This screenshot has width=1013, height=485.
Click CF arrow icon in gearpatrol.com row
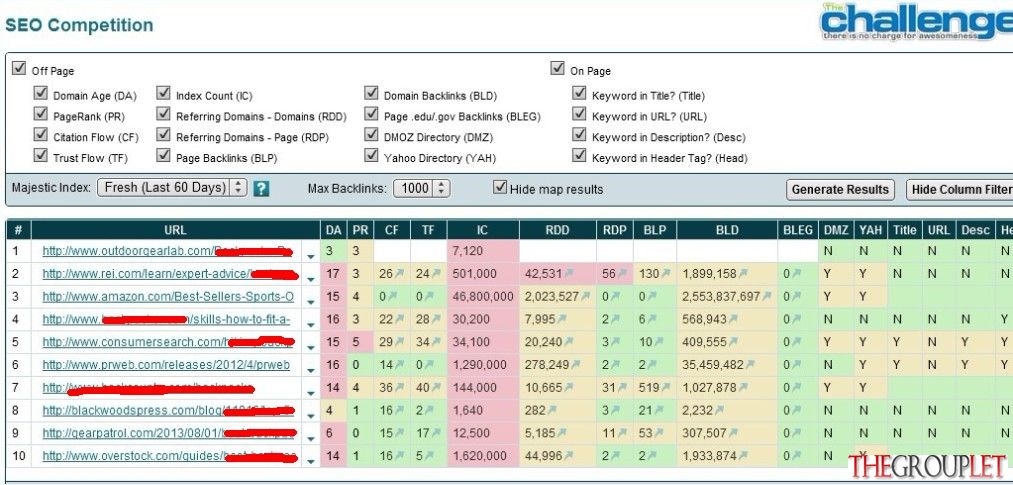pyautogui.click(x=399, y=433)
